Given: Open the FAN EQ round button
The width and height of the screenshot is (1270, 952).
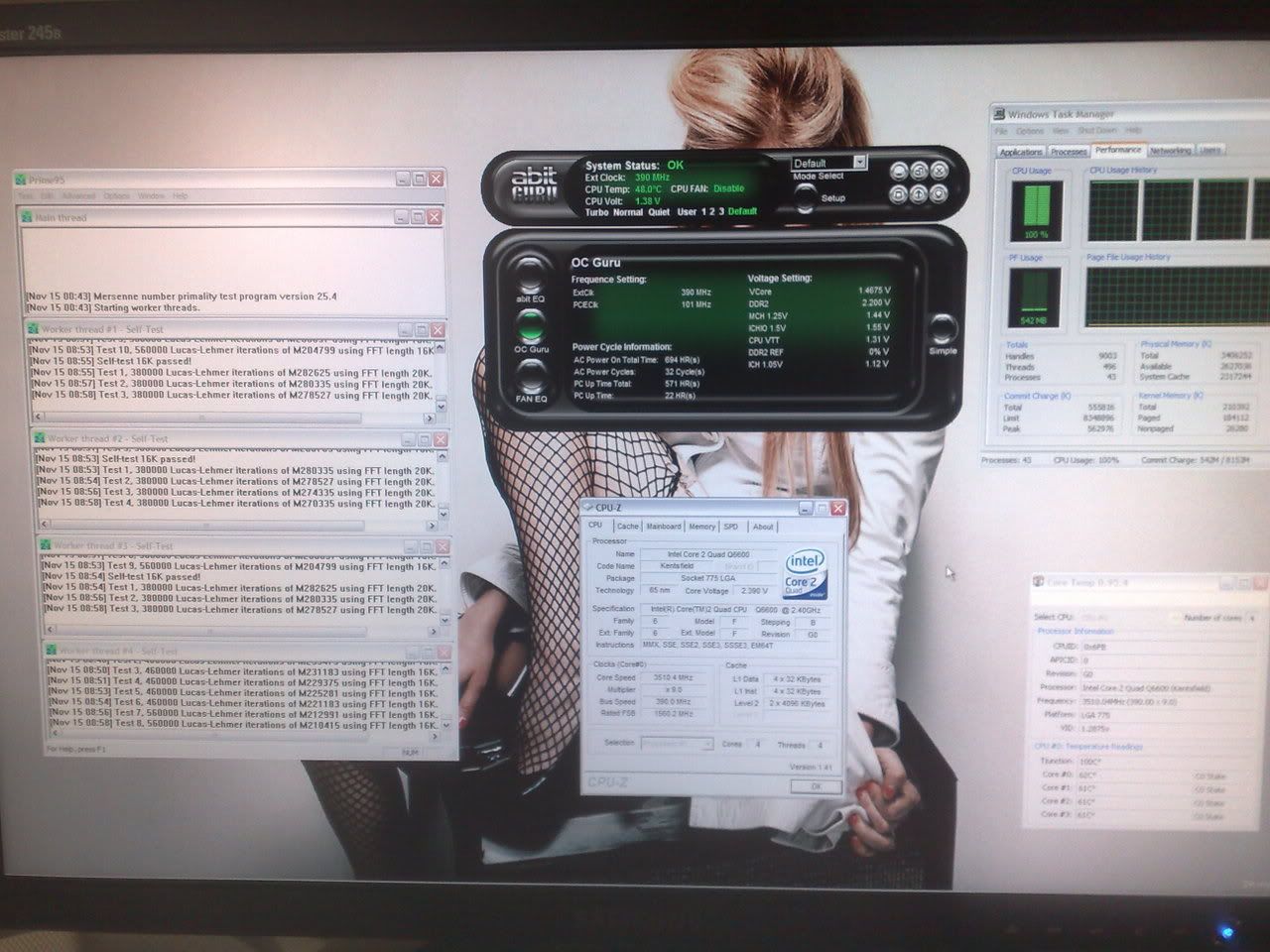Looking at the screenshot, I should (531, 375).
